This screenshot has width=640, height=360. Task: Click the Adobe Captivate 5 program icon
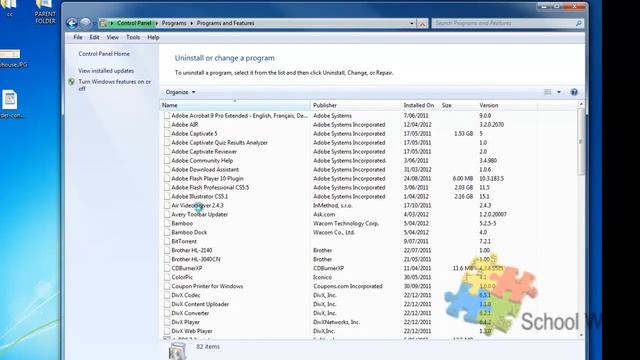pyautogui.click(x=167, y=133)
